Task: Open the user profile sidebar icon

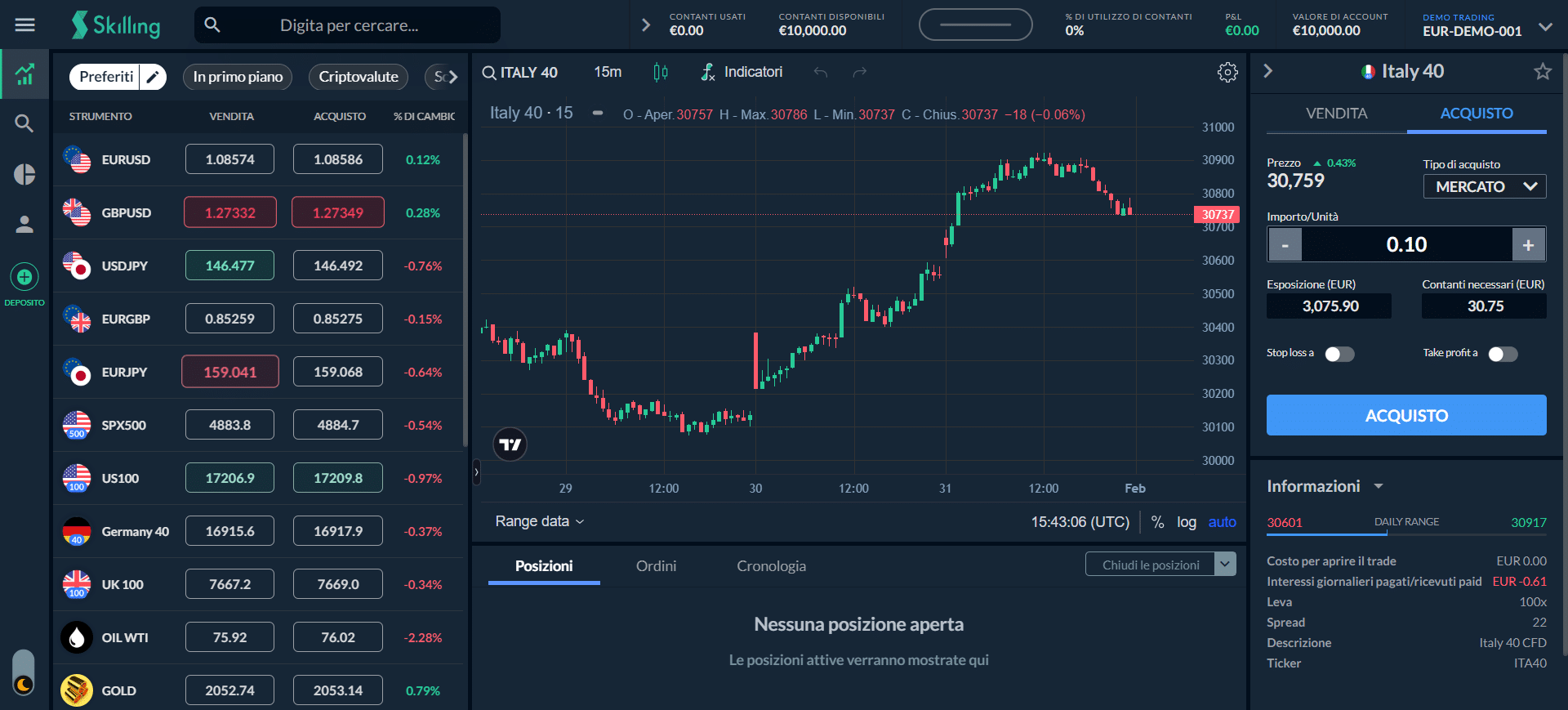Action: [x=24, y=224]
